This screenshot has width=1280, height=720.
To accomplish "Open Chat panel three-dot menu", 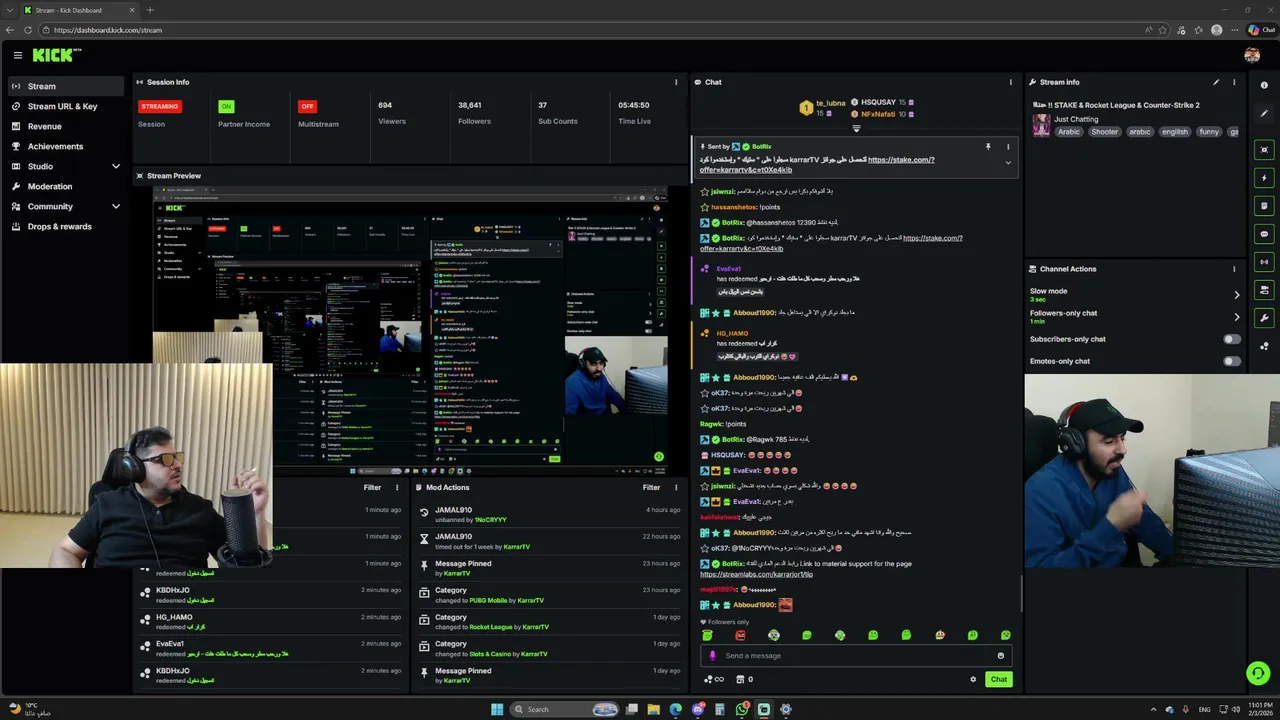I will click(1010, 82).
